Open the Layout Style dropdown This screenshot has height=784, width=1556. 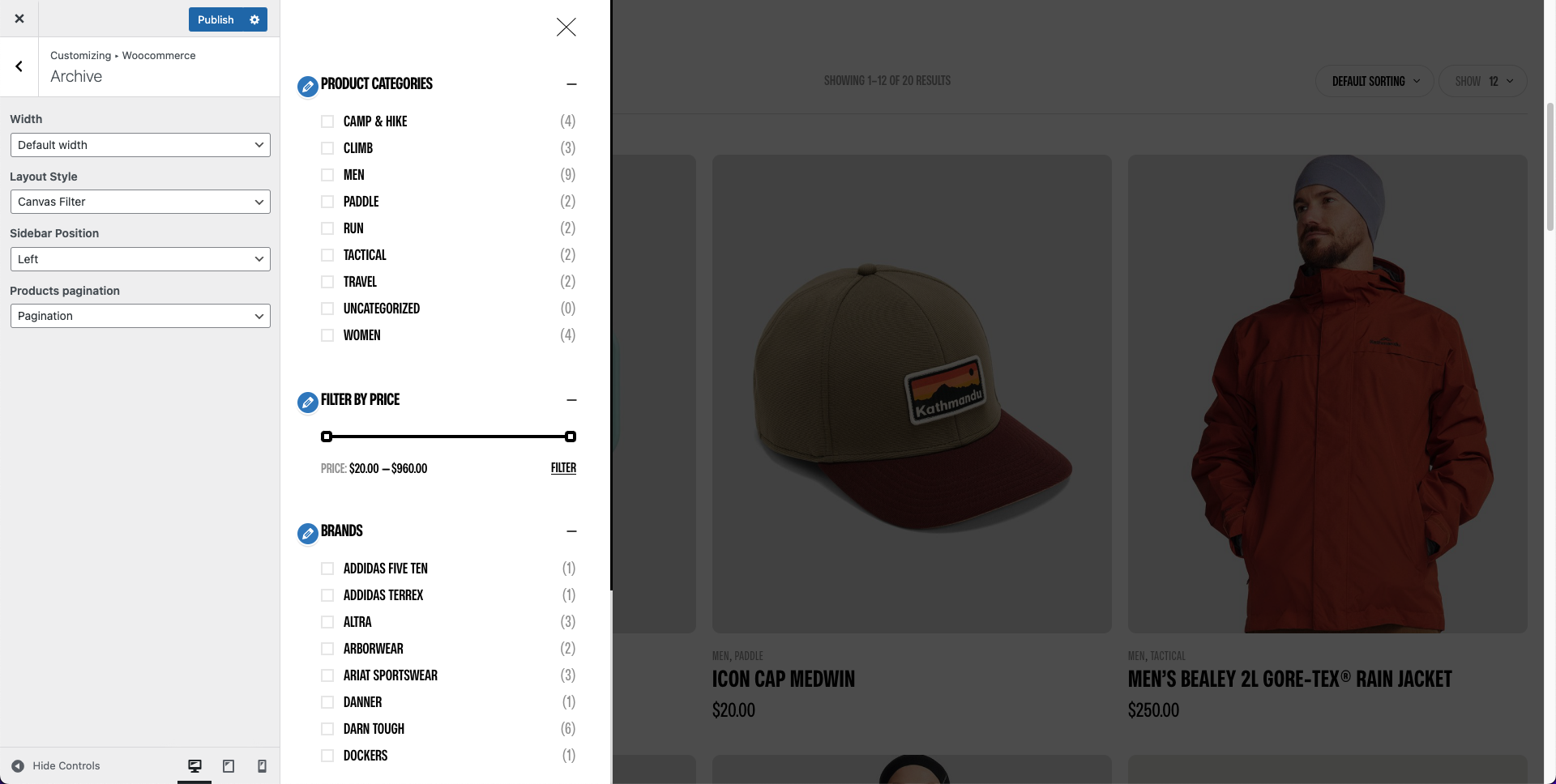[140, 202]
